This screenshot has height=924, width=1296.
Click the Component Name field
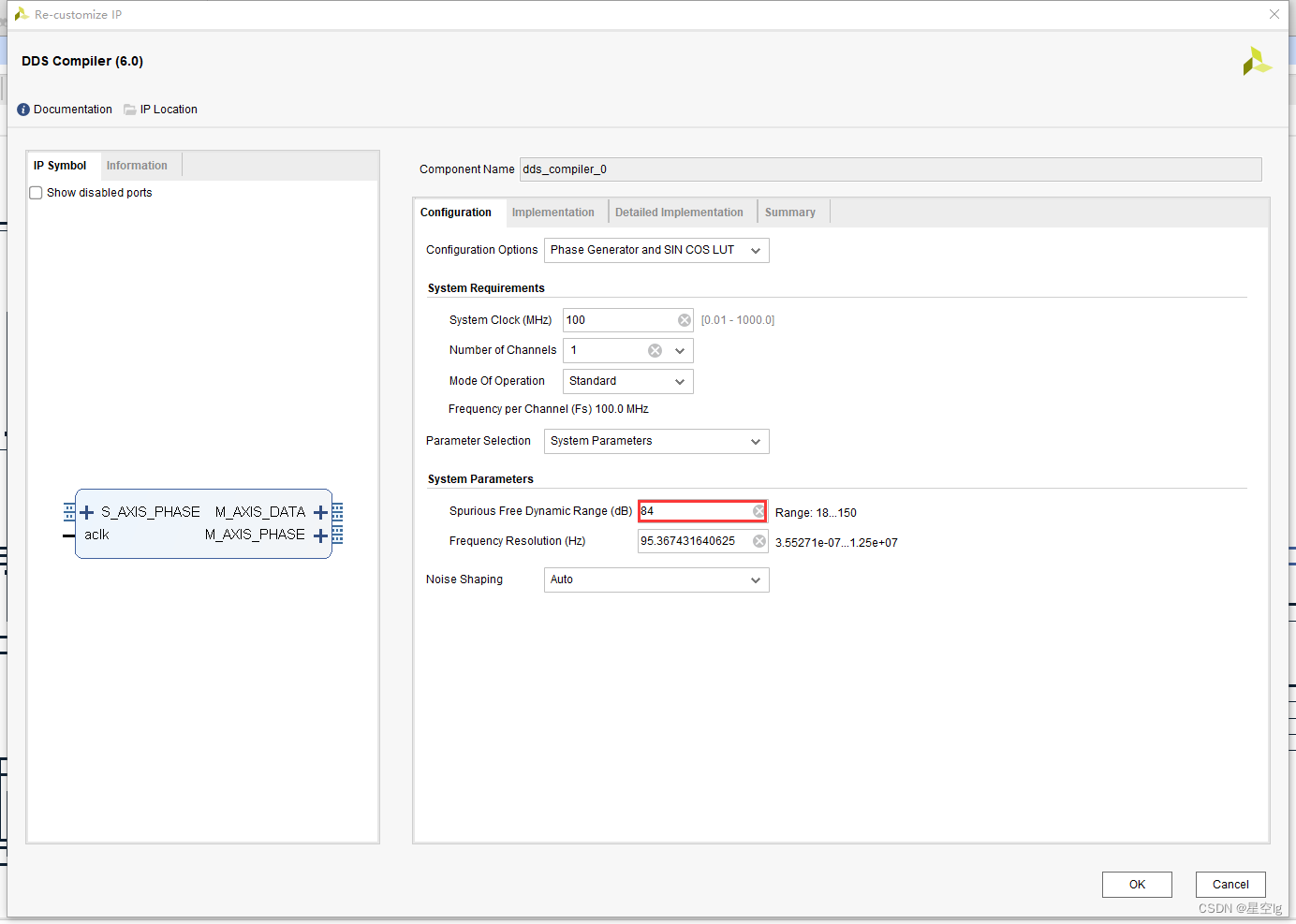tap(891, 169)
